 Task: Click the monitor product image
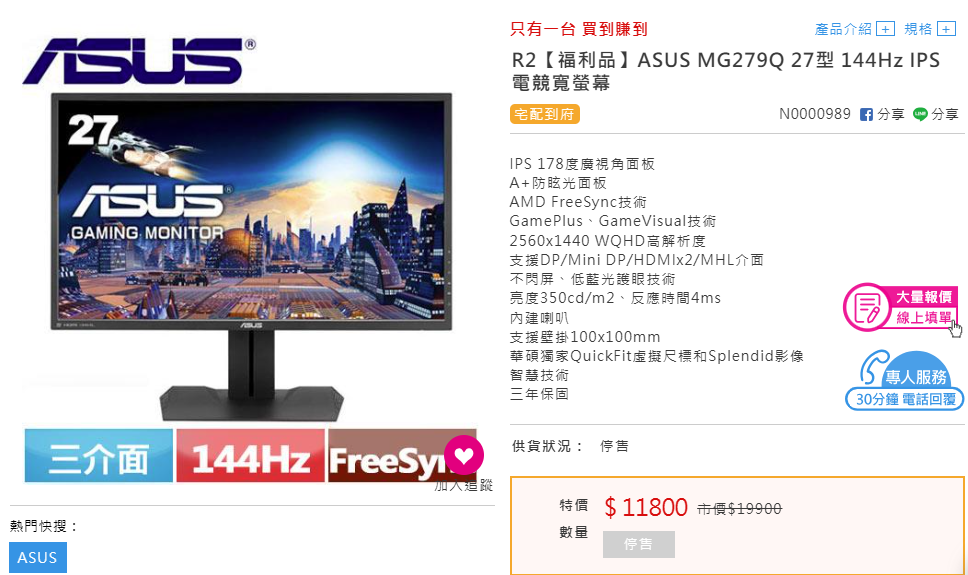[251, 256]
